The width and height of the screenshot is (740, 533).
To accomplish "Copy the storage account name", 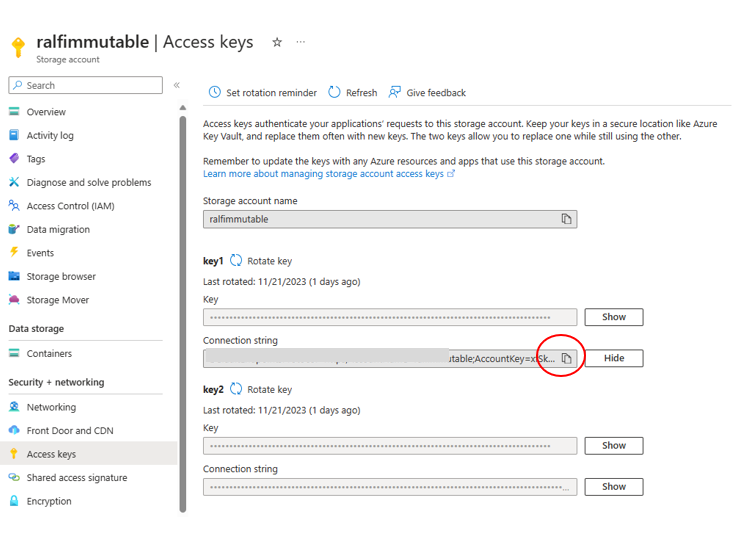I will pyautogui.click(x=566, y=219).
